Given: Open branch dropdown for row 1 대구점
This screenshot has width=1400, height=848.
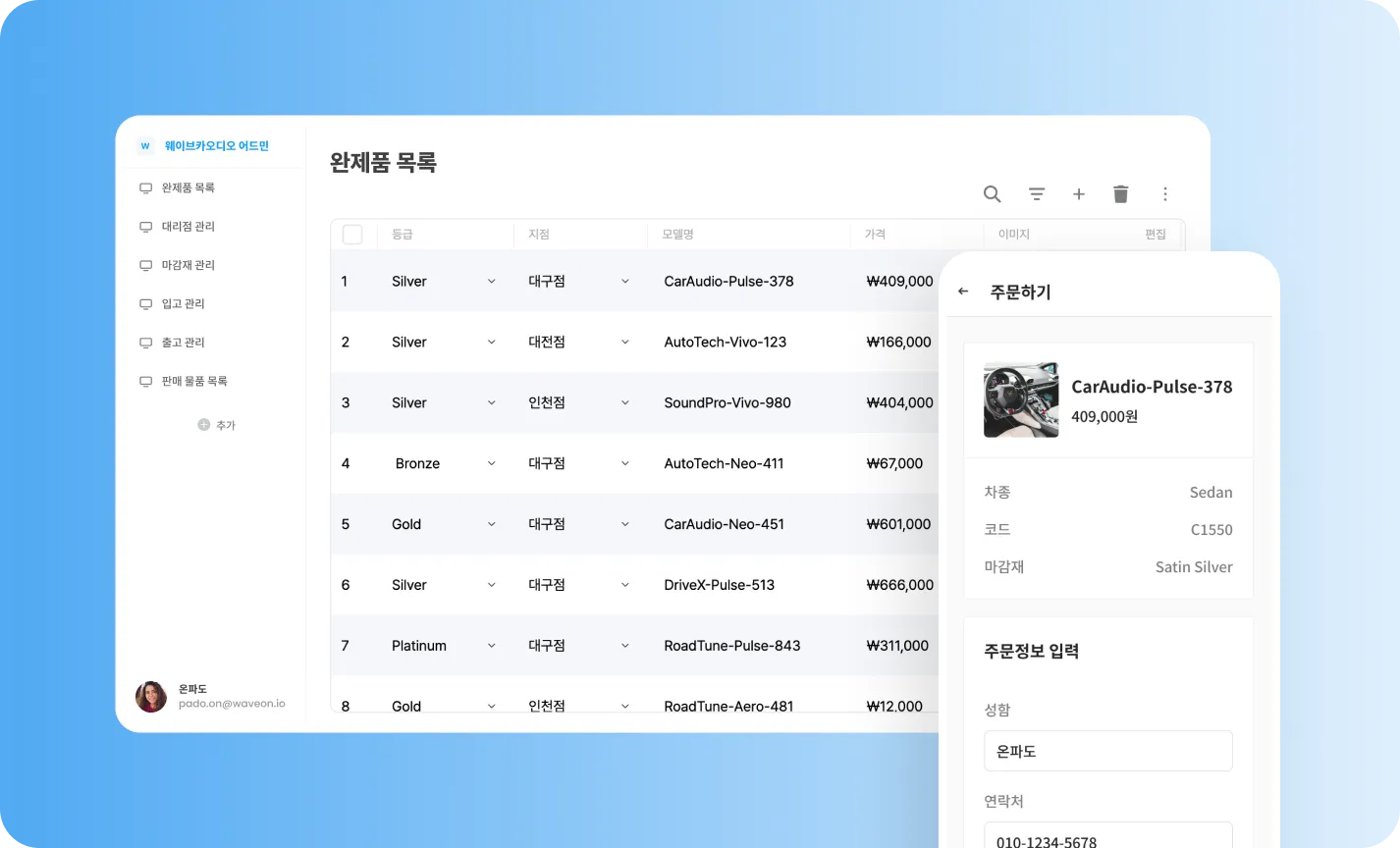Looking at the screenshot, I should click(x=625, y=282).
